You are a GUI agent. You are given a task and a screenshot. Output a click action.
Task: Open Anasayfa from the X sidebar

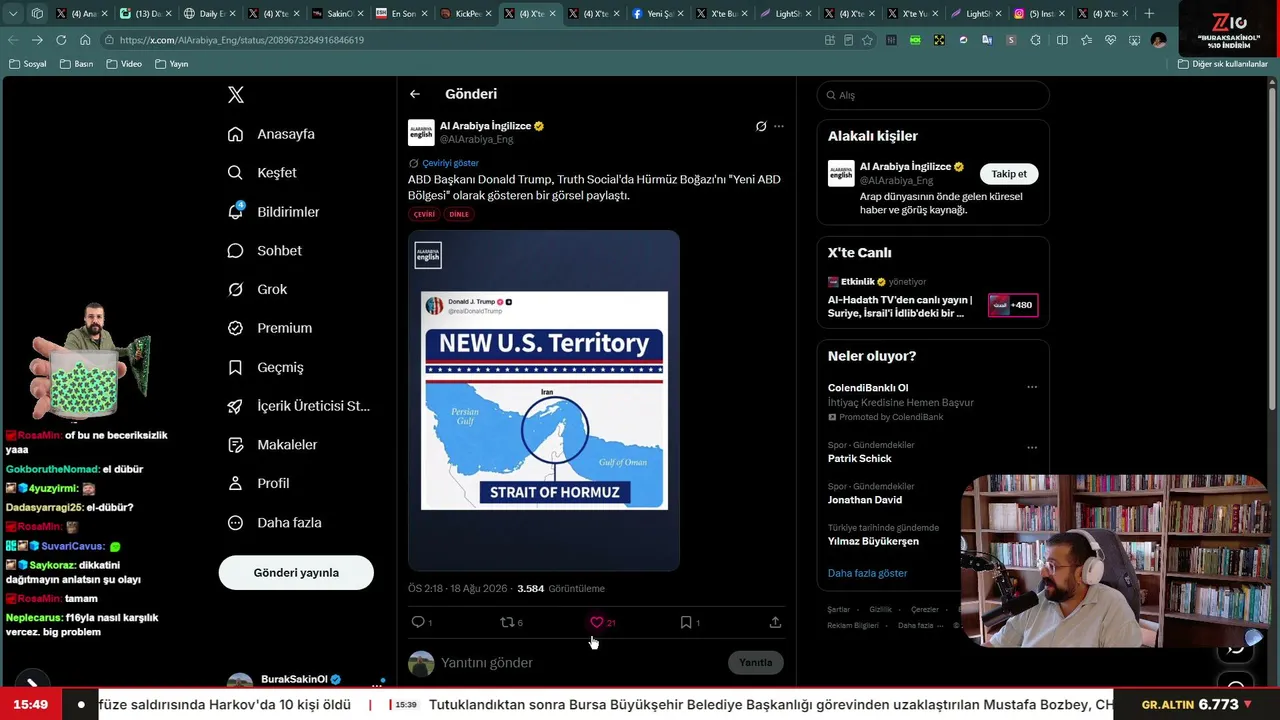(271, 134)
